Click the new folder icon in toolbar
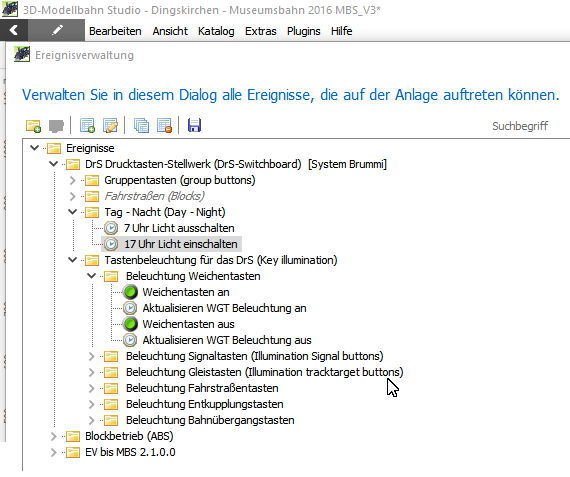The width and height of the screenshot is (570, 477). click(x=33, y=126)
